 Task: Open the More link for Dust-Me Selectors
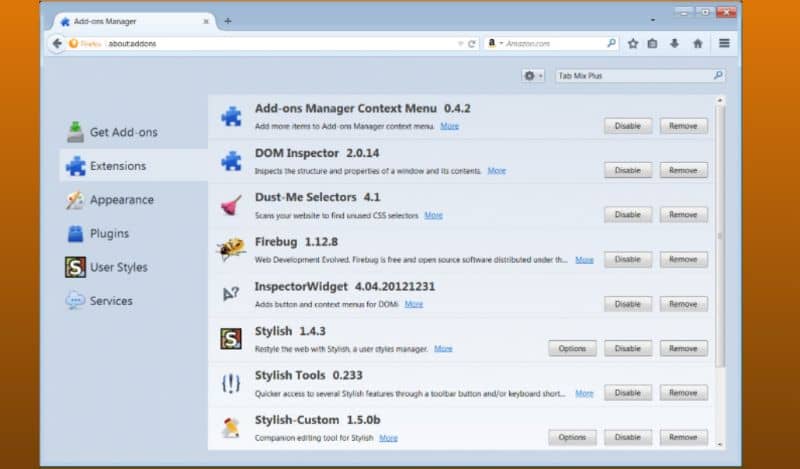(433, 215)
